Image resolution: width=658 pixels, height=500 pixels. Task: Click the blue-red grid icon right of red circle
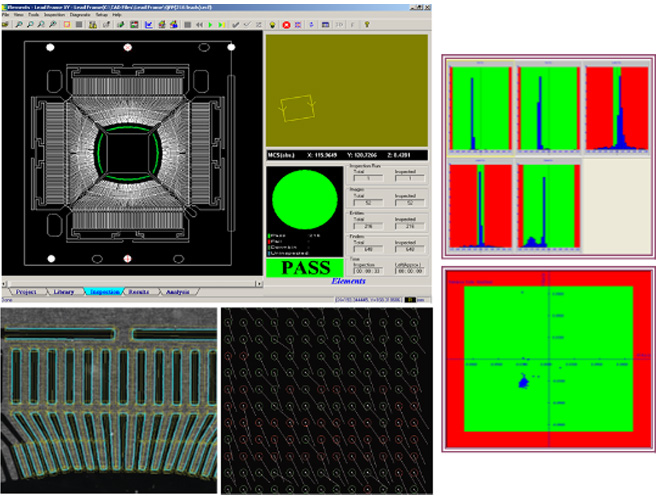click(x=298, y=25)
